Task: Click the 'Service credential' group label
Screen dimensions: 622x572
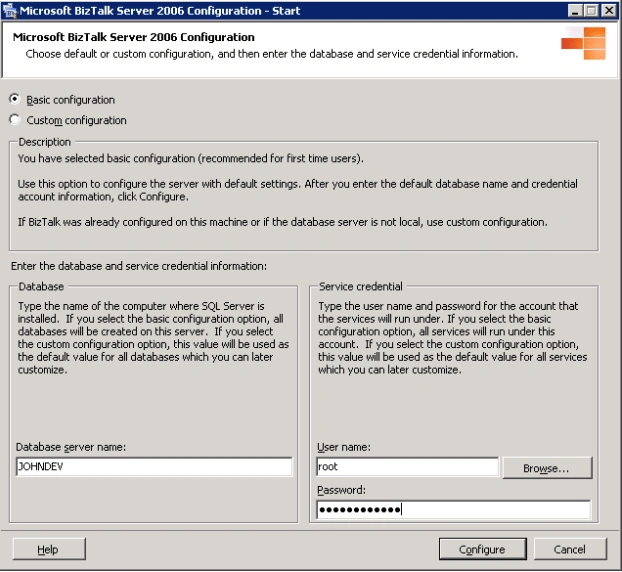Action: pyautogui.click(x=361, y=286)
